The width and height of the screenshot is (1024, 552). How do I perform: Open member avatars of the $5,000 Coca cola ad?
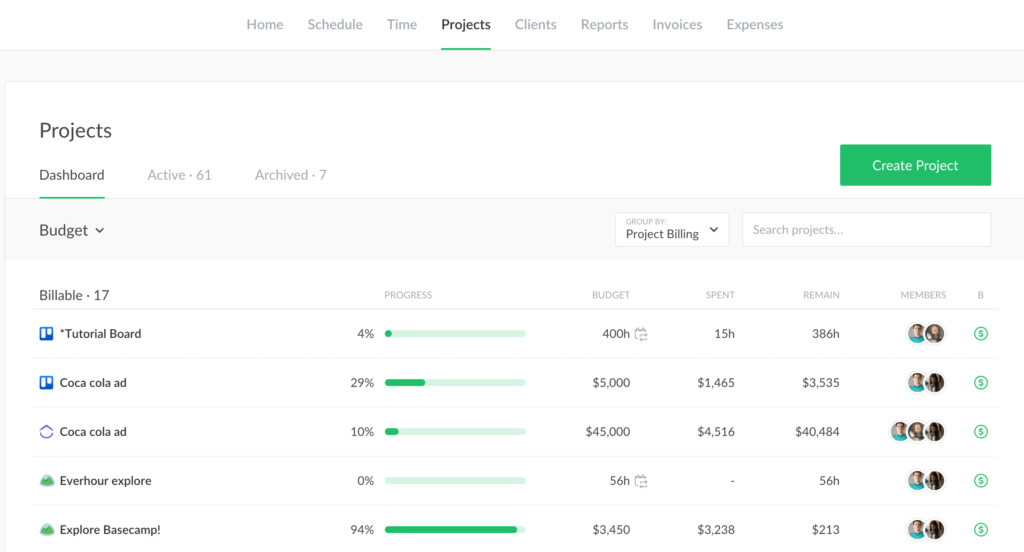[x=926, y=383]
